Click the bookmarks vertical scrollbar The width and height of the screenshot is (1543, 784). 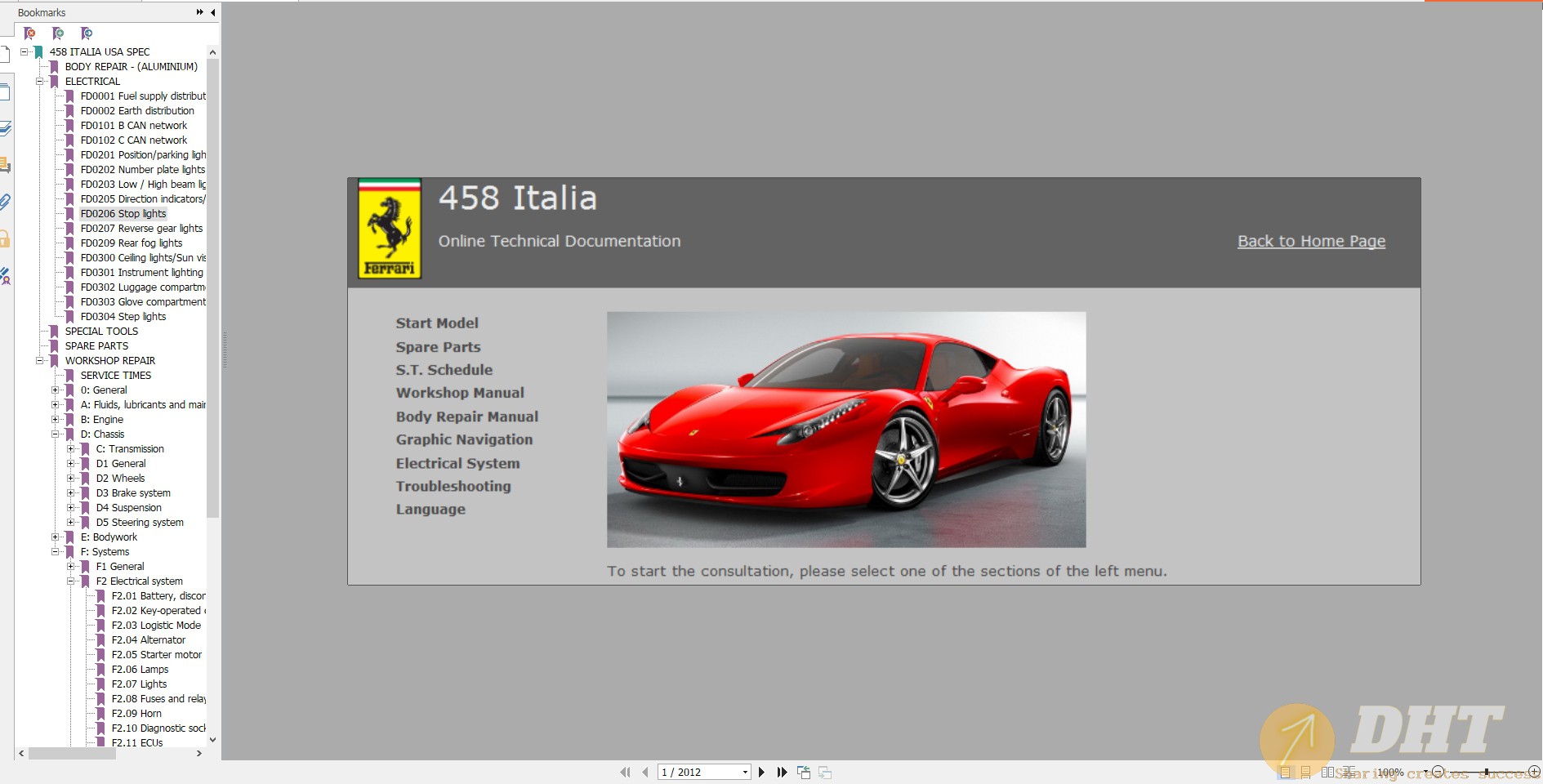pos(213,287)
